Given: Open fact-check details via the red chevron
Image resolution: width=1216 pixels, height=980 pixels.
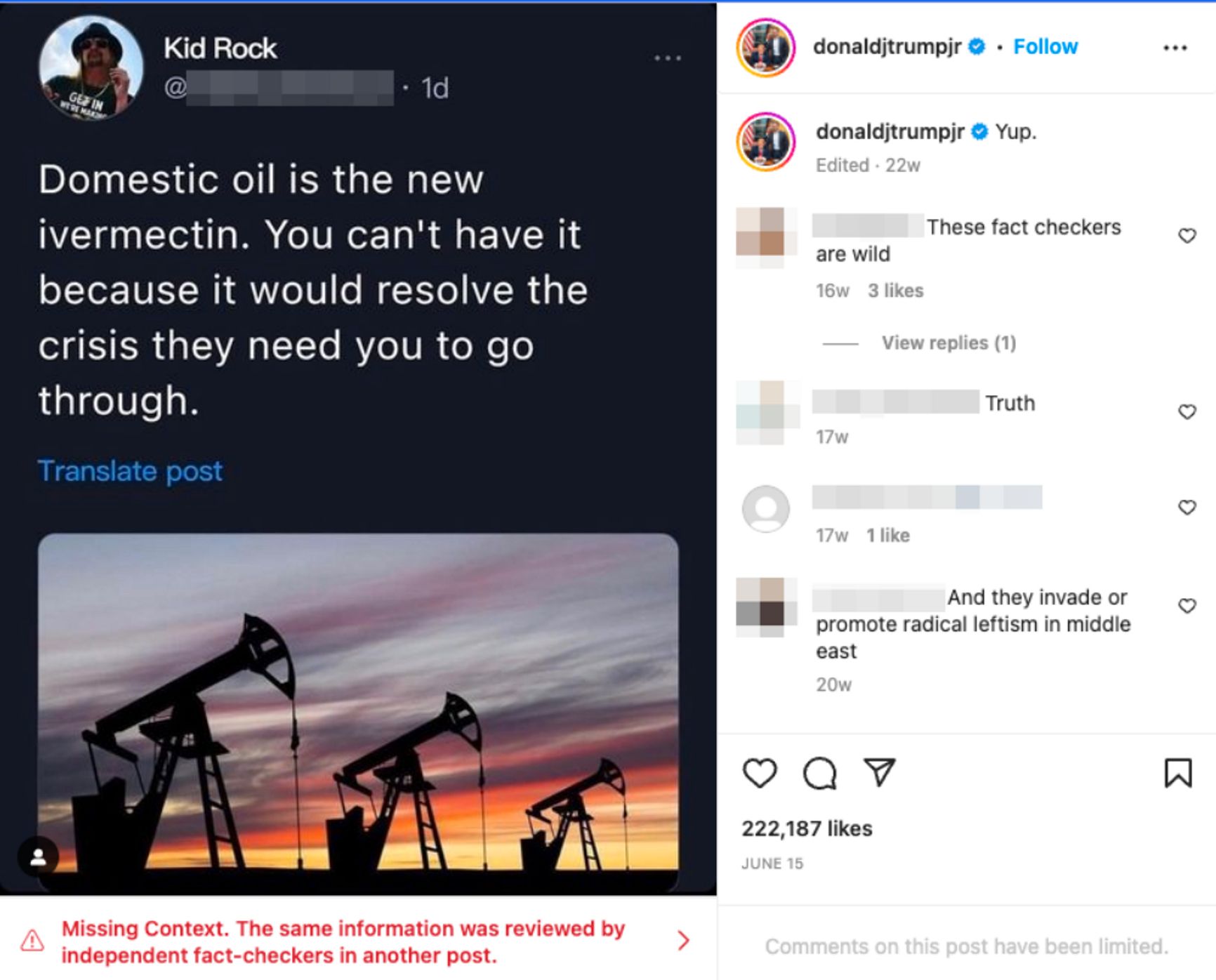Looking at the screenshot, I should pyautogui.click(x=683, y=941).
